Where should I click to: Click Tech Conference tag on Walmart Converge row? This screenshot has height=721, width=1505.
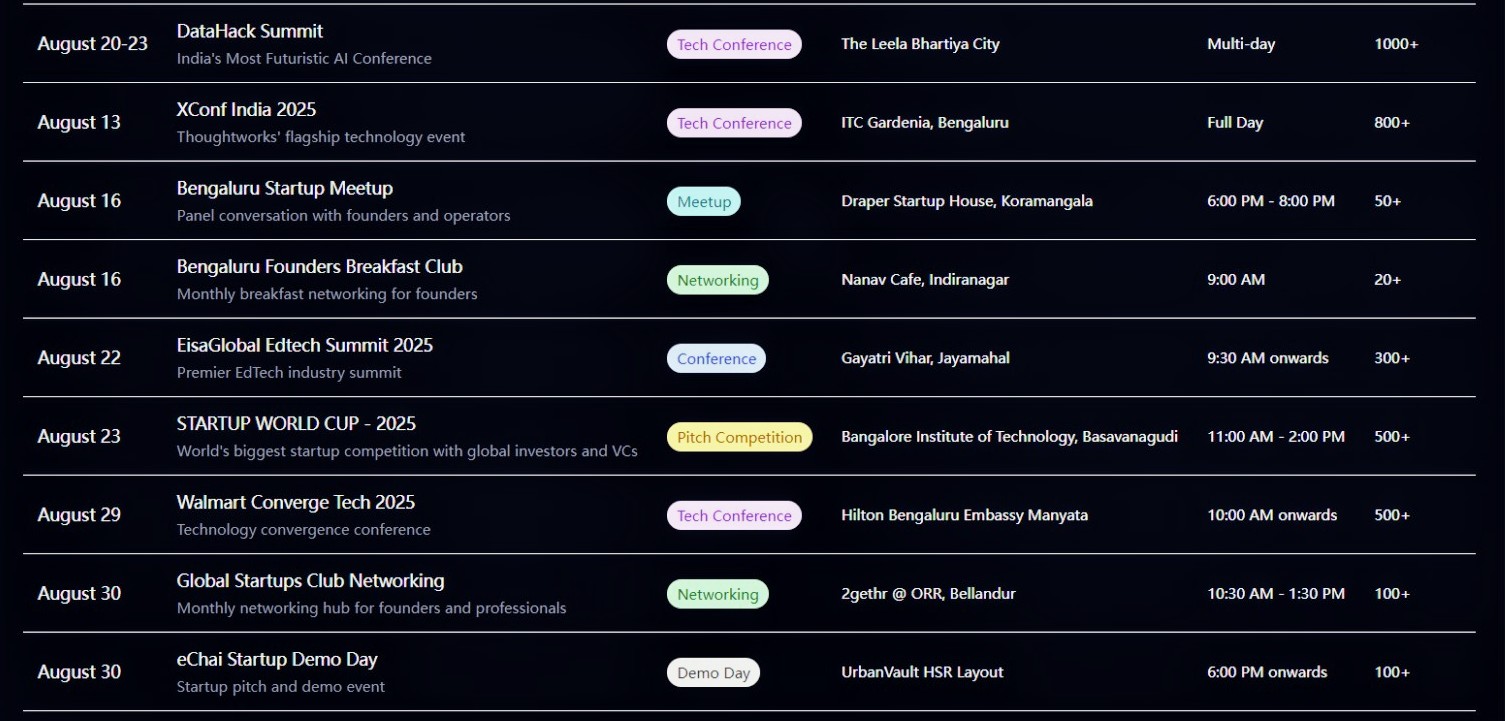coord(734,515)
